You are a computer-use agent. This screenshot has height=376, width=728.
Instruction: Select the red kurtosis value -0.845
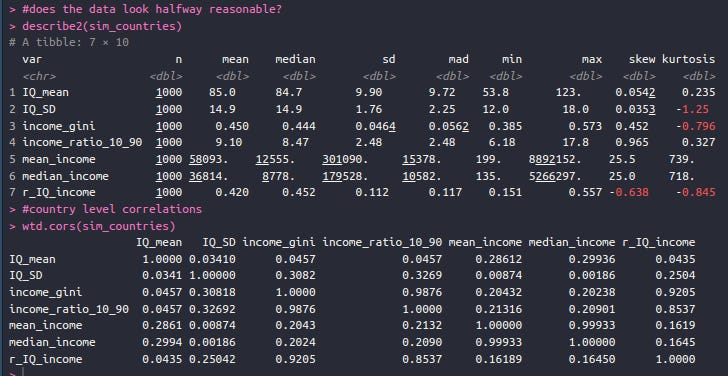pos(696,192)
